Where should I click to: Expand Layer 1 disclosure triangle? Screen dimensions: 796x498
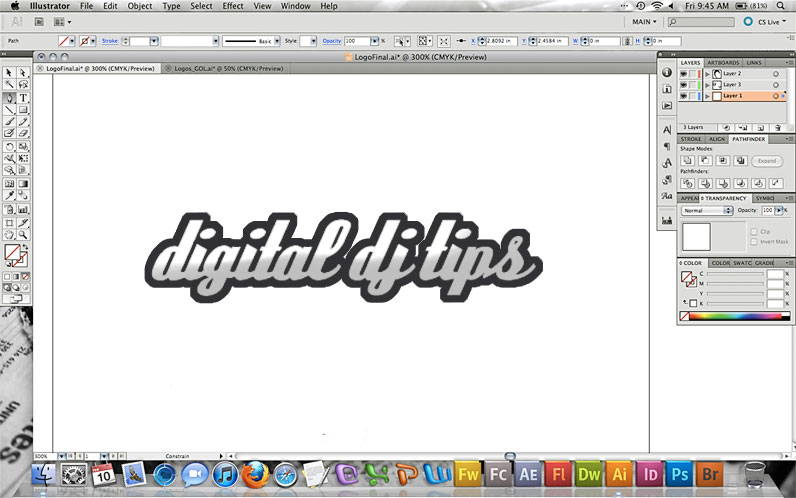click(x=708, y=96)
